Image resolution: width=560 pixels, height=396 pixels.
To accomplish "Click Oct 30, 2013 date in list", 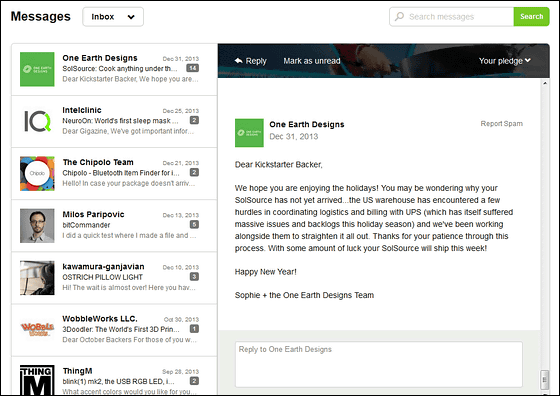I will (x=181, y=319).
